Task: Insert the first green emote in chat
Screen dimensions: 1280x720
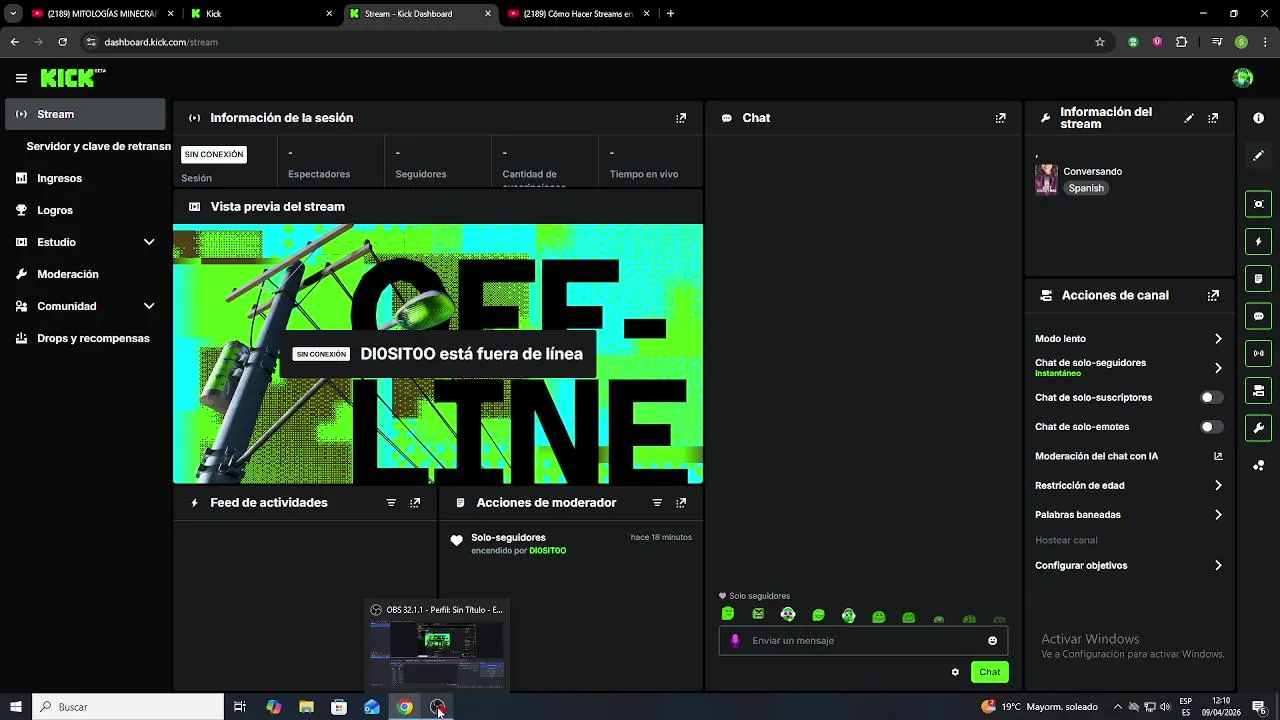Action: [x=728, y=614]
